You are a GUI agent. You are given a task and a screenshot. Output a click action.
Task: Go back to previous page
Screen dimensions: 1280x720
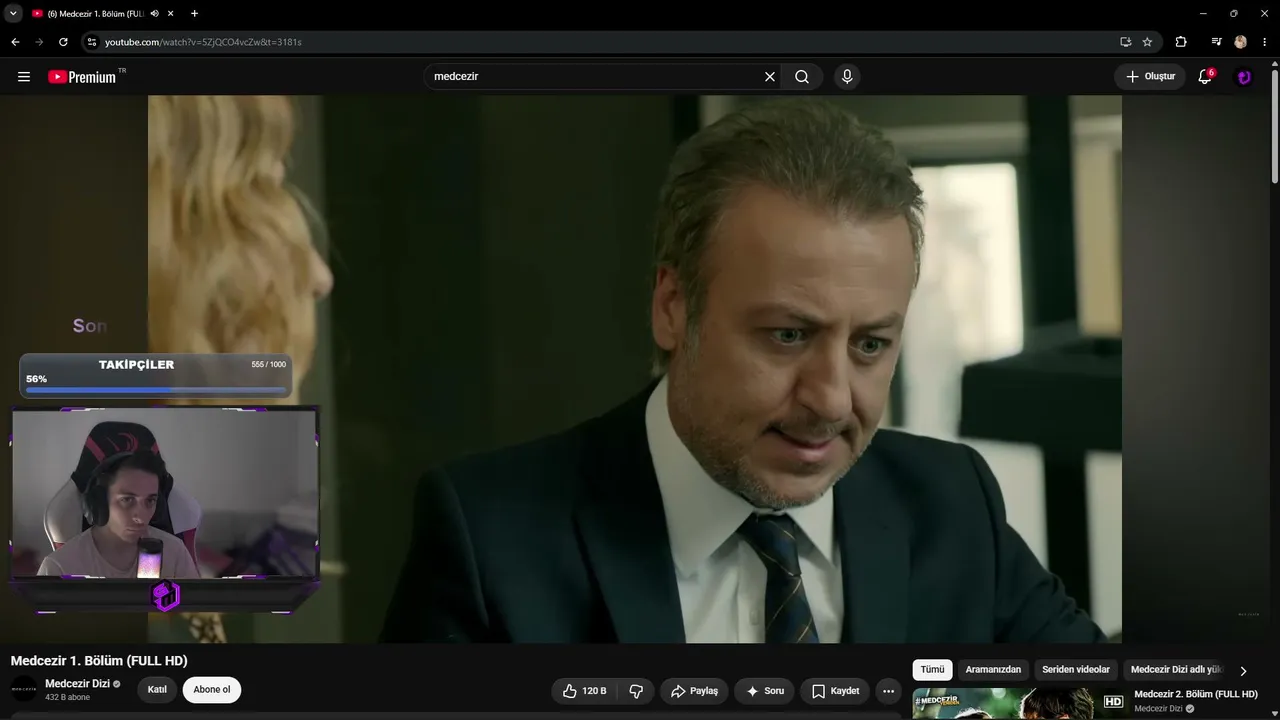tap(15, 42)
